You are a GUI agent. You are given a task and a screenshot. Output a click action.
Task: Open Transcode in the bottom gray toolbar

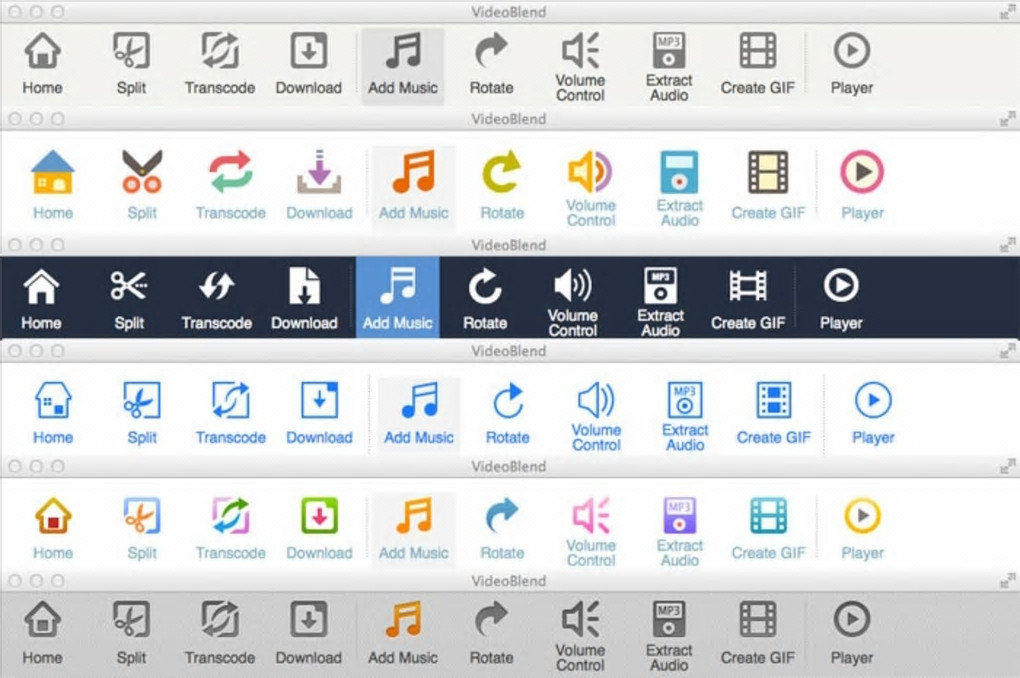tap(220, 634)
